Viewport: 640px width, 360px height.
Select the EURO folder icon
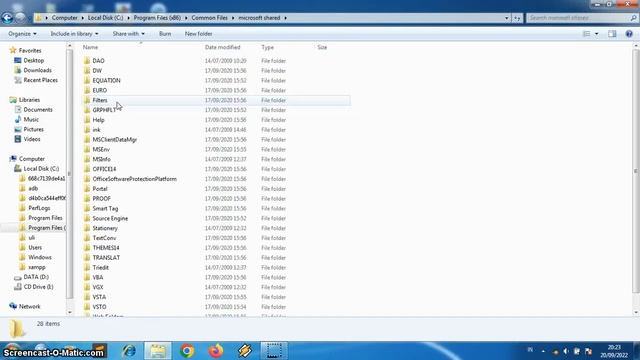(87, 90)
